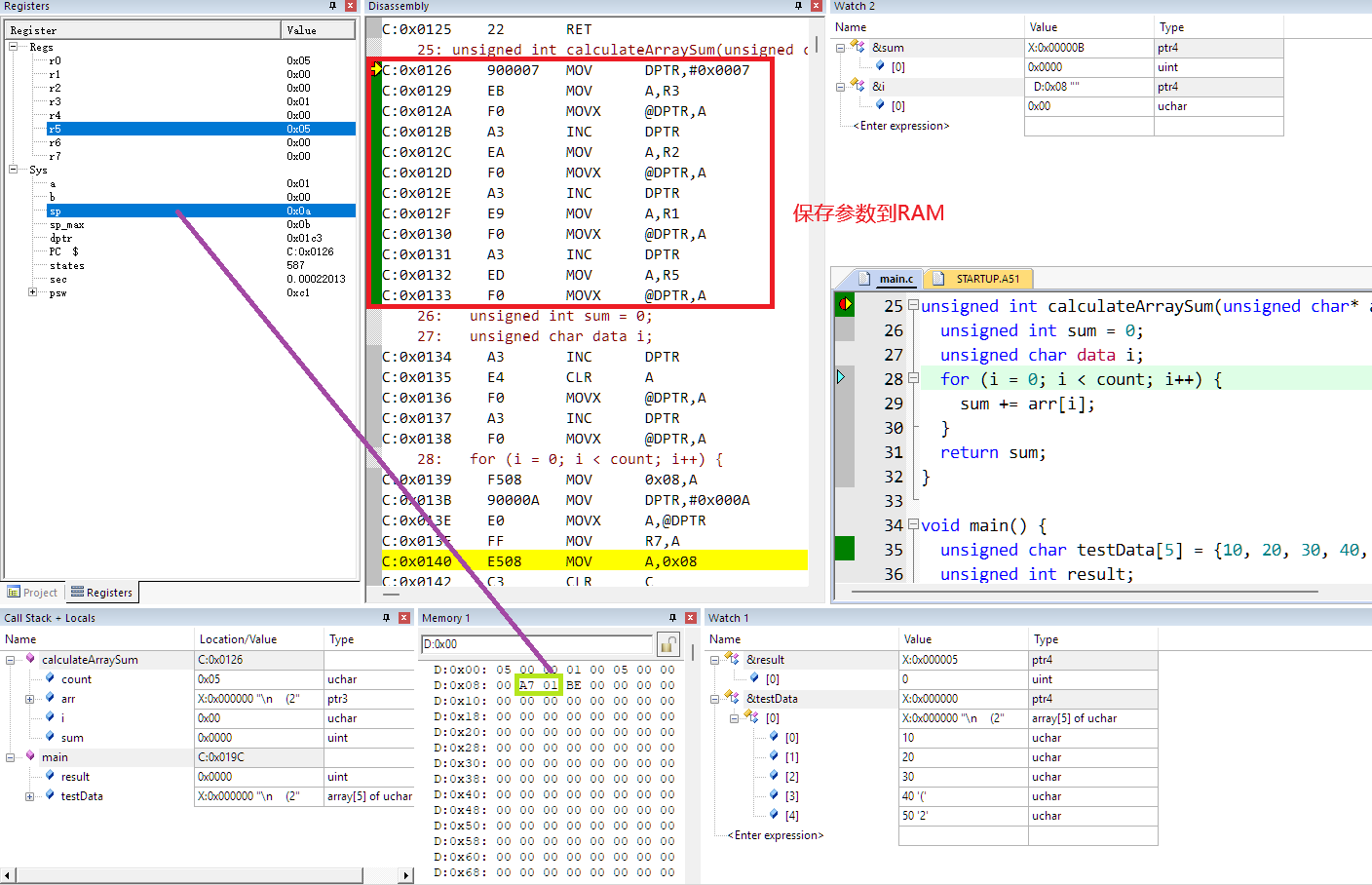Pin the Memory 1 panel
Screen dimensions: 1372x885
pyautogui.click(x=672, y=618)
